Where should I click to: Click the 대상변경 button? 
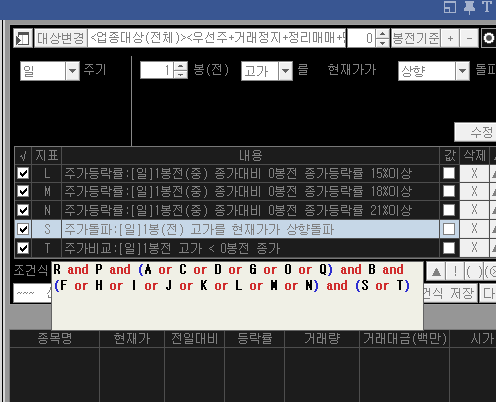point(61,38)
